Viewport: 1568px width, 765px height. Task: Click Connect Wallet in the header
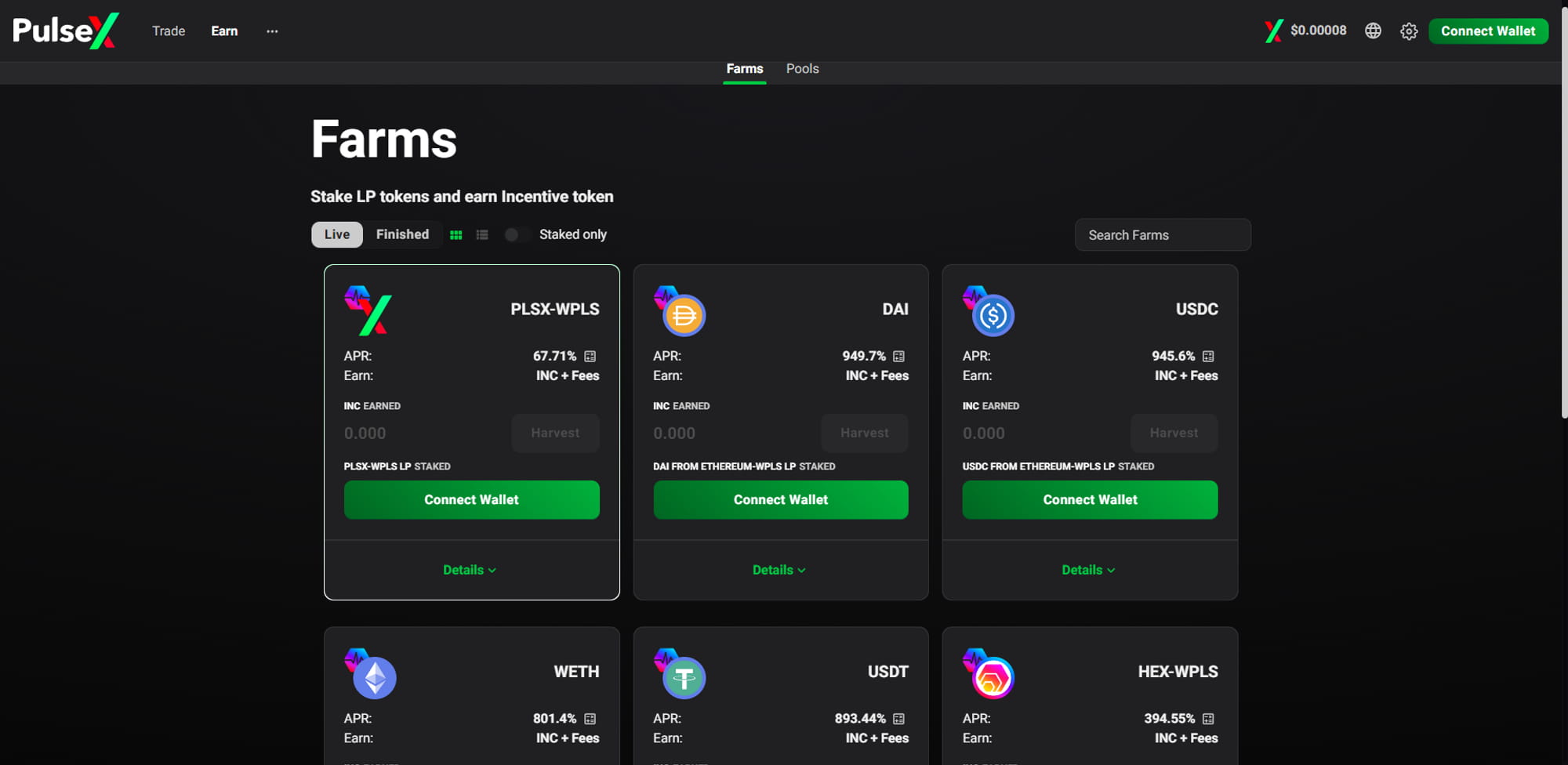(1488, 31)
